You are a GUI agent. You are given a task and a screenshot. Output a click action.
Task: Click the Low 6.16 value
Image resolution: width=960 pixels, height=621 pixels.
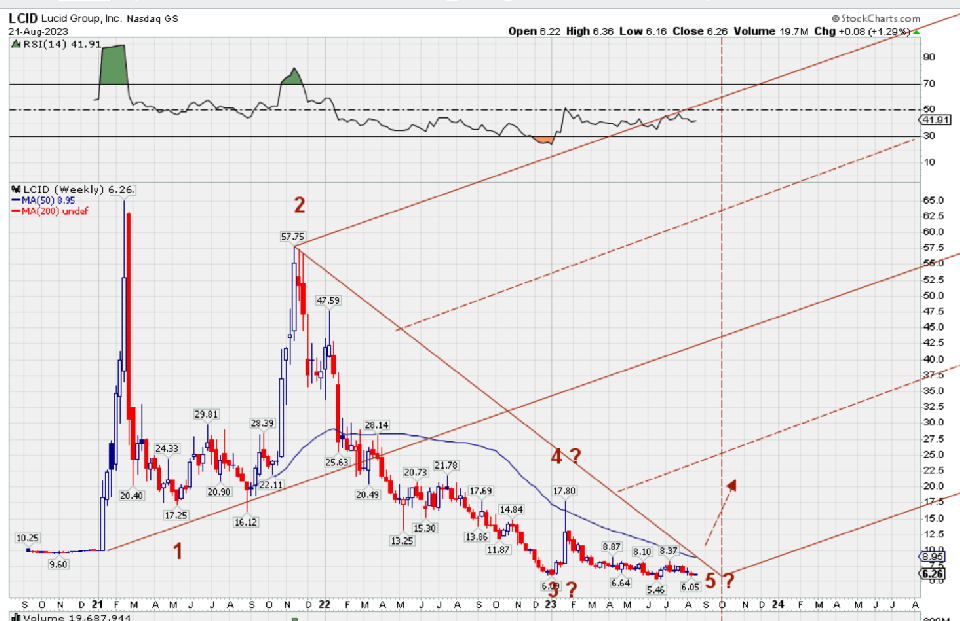pos(643,31)
